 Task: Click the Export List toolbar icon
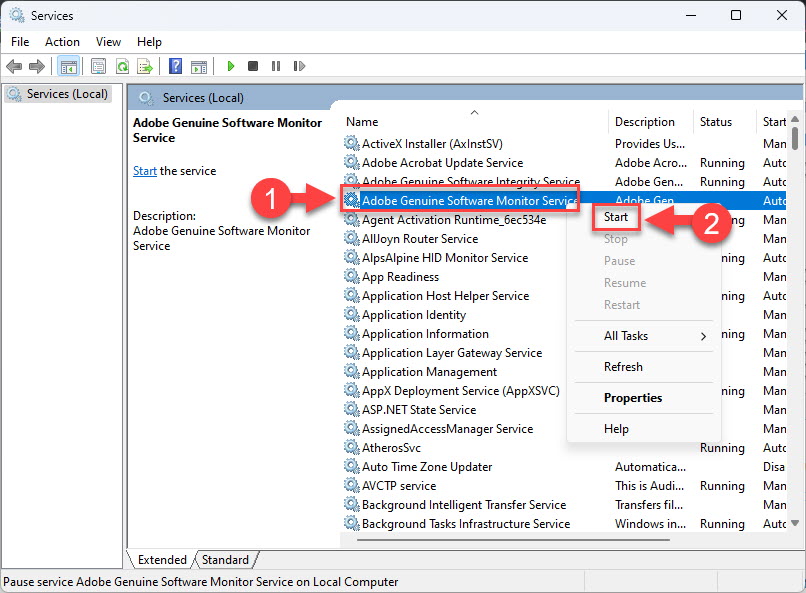click(145, 66)
